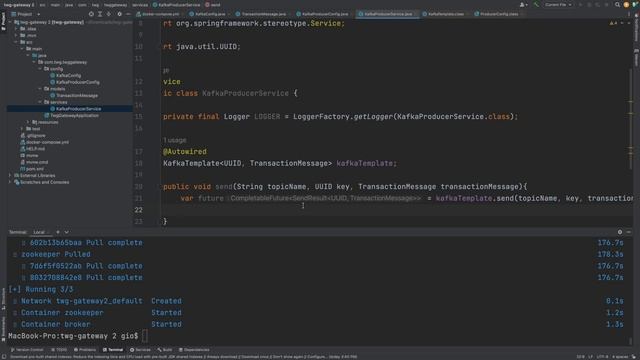Collapse the src folder
The width and height of the screenshot is (640, 360).
coord(16,42)
